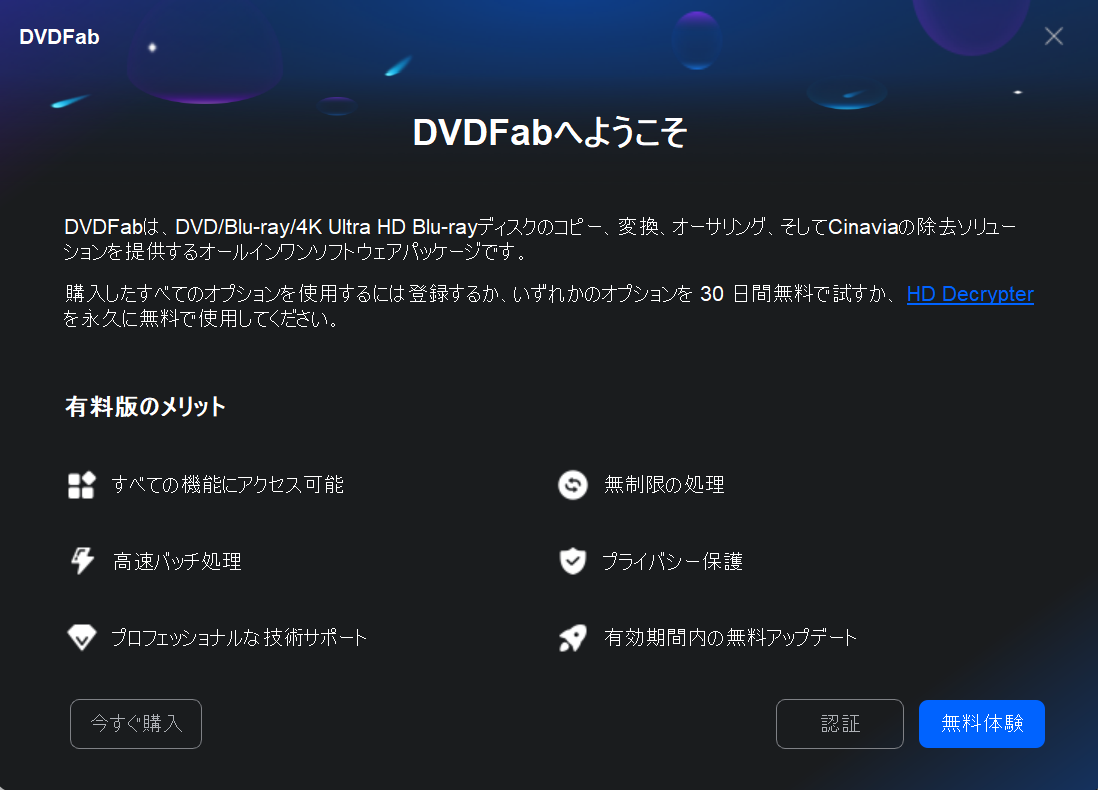The image size is (1098, 790).
Task: Click the four-squares feature access icon
Action: point(81,485)
